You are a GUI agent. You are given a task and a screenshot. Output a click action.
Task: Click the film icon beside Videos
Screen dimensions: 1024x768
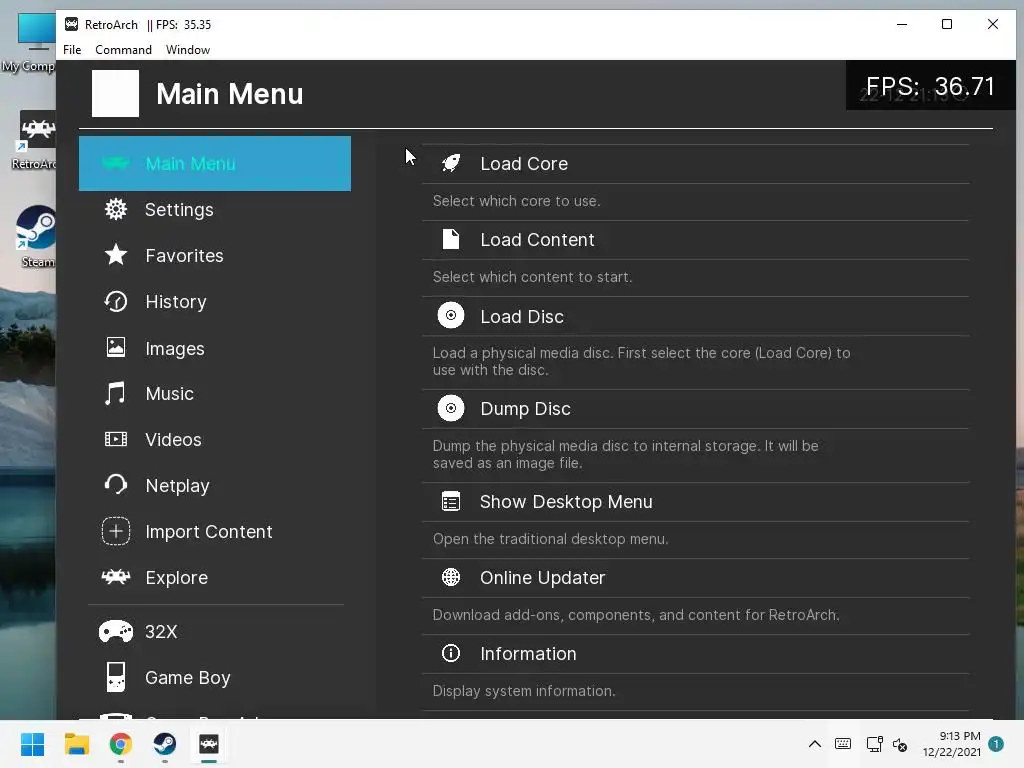pyautogui.click(x=116, y=440)
